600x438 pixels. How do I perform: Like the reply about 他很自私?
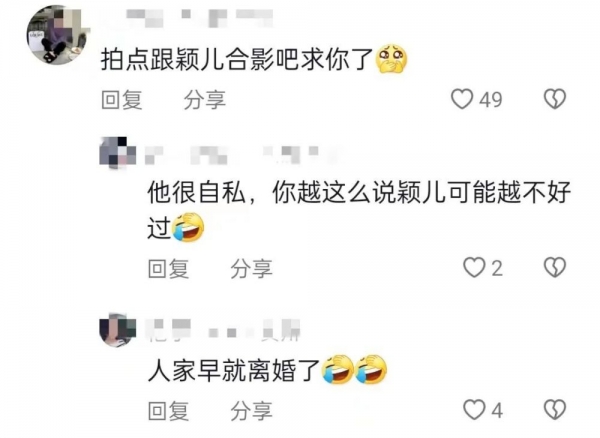coord(474,267)
